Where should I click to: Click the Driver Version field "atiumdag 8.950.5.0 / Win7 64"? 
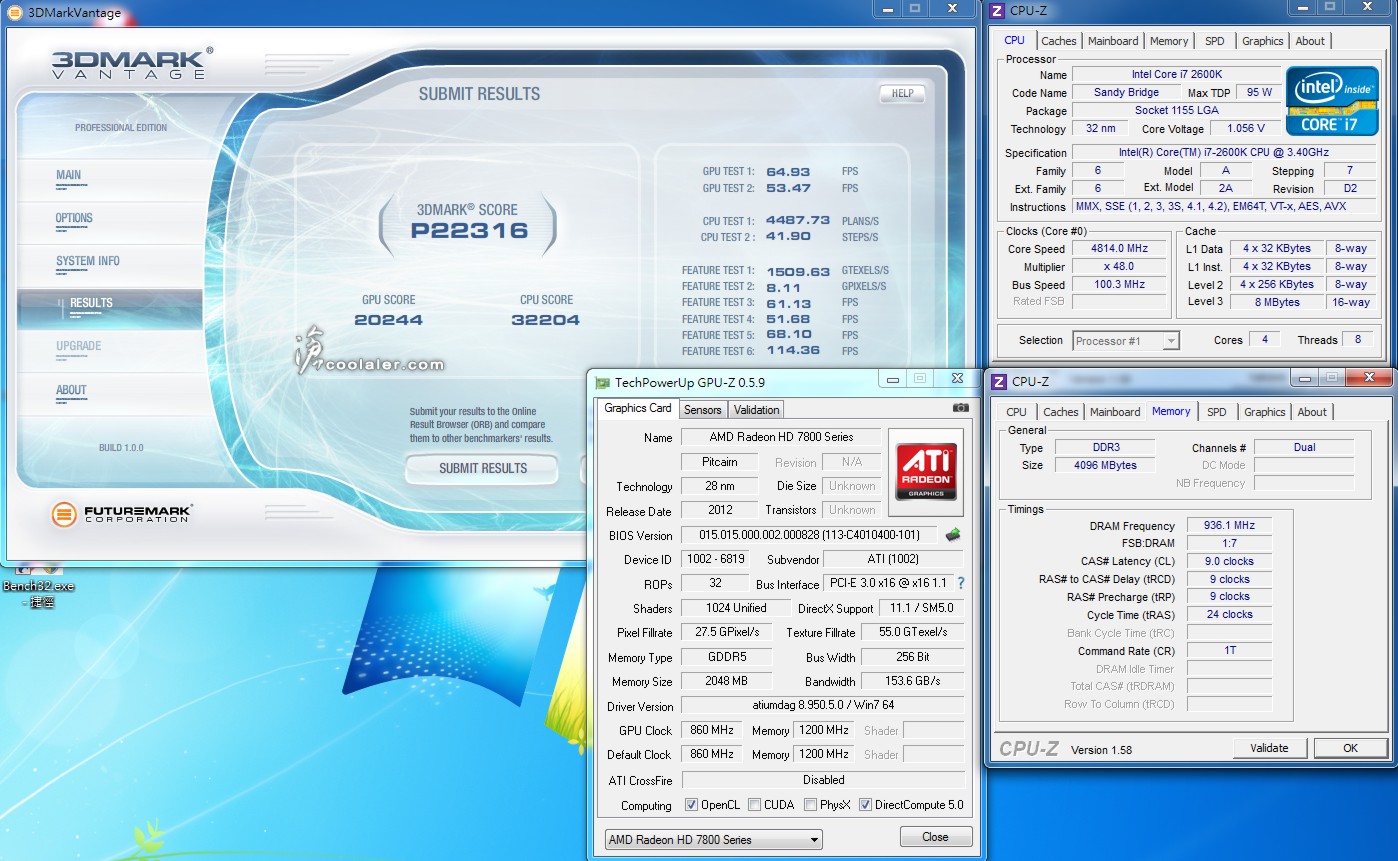click(823, 706)
